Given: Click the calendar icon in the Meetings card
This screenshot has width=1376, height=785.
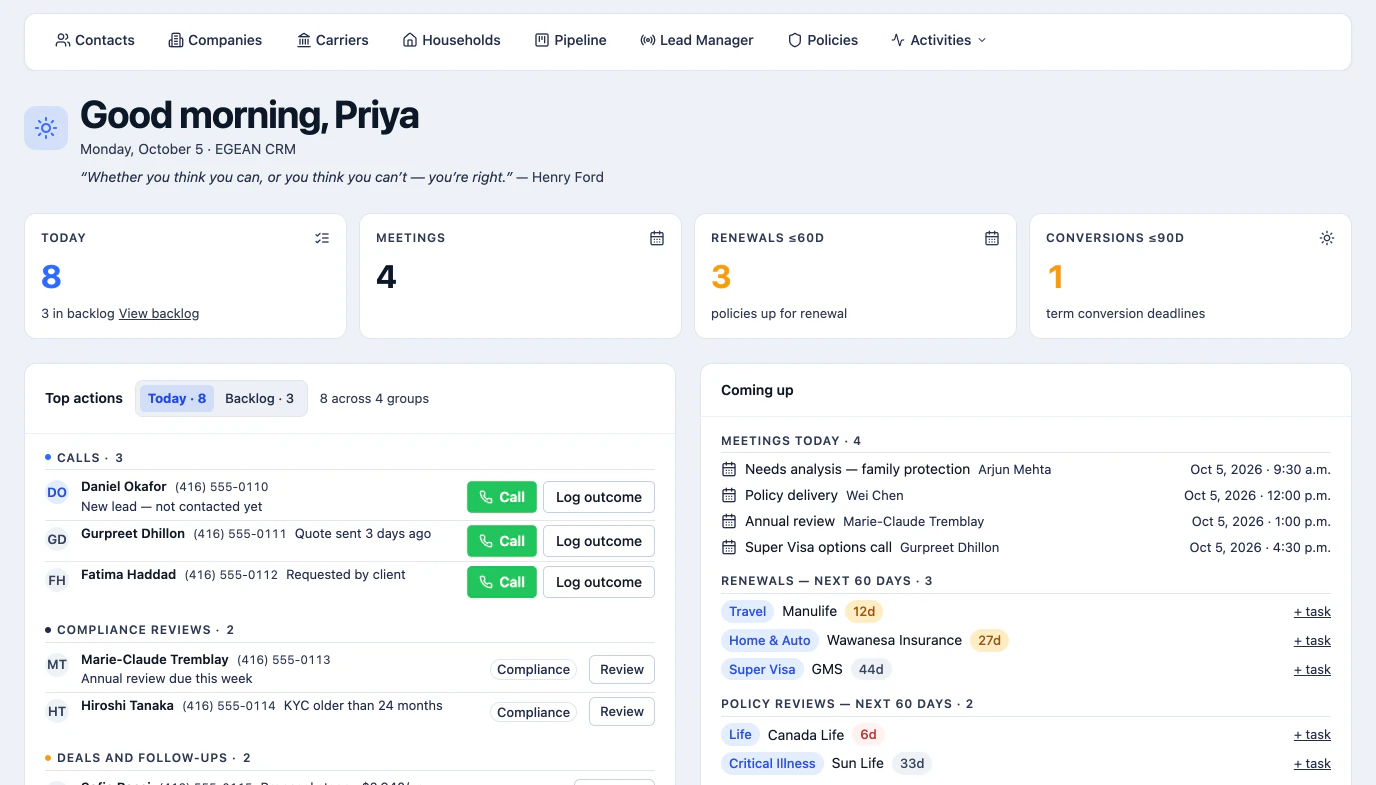Looking at the screenshot, I should point(657,238).
